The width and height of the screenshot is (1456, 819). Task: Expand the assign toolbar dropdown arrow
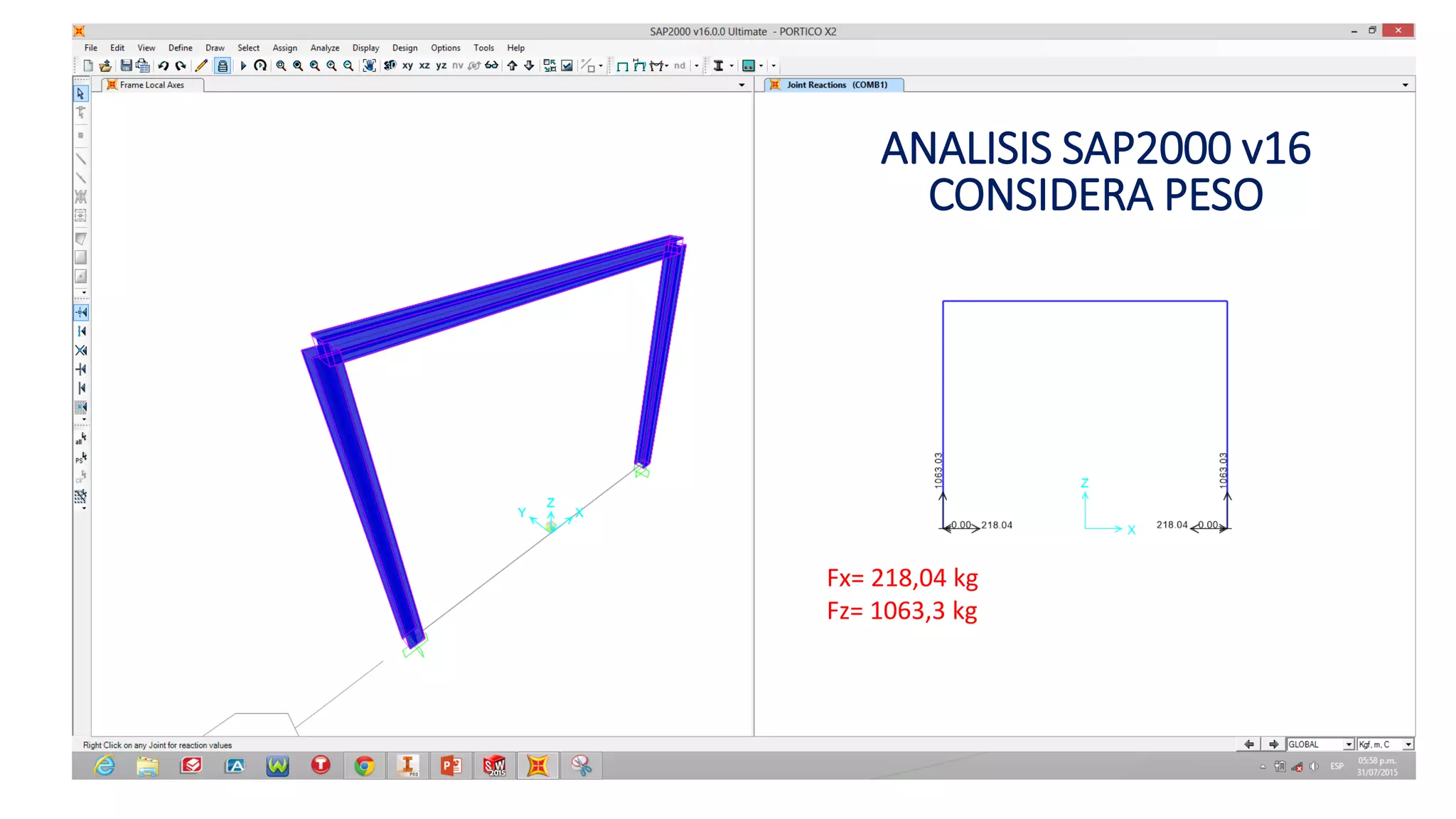pos(697,65)
